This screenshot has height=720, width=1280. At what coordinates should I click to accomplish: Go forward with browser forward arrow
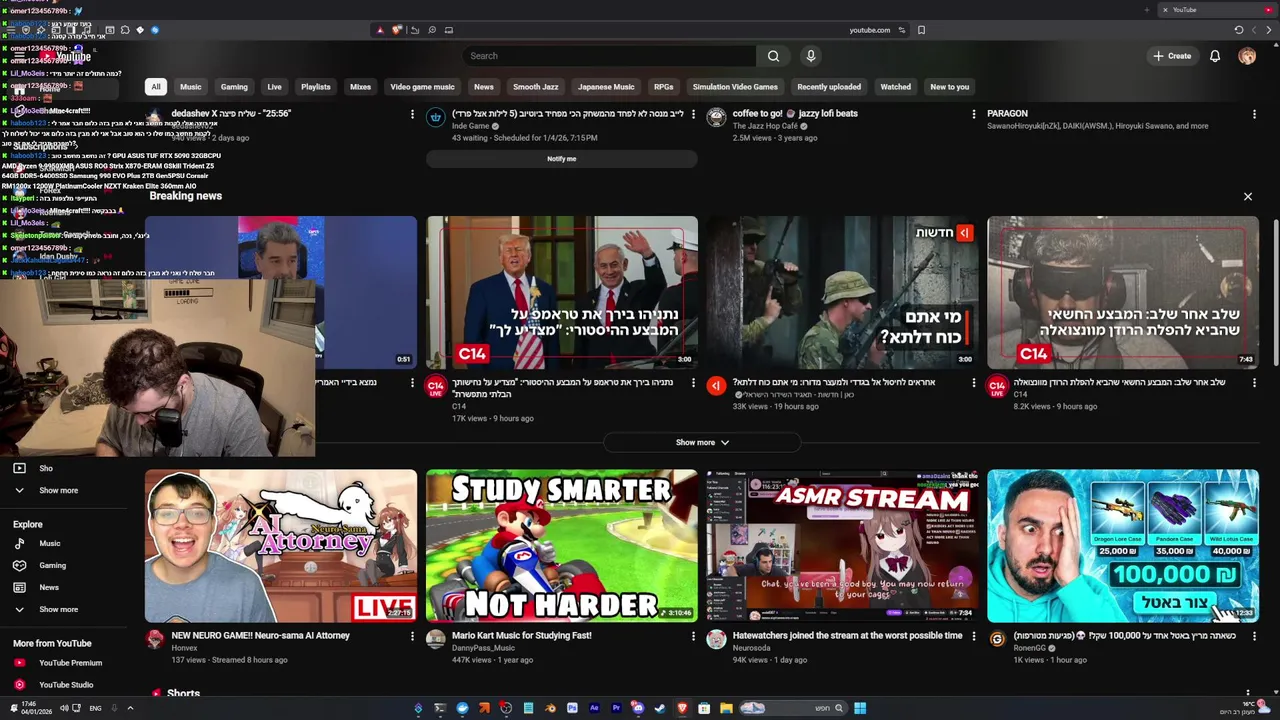(x=1269, y=30)
